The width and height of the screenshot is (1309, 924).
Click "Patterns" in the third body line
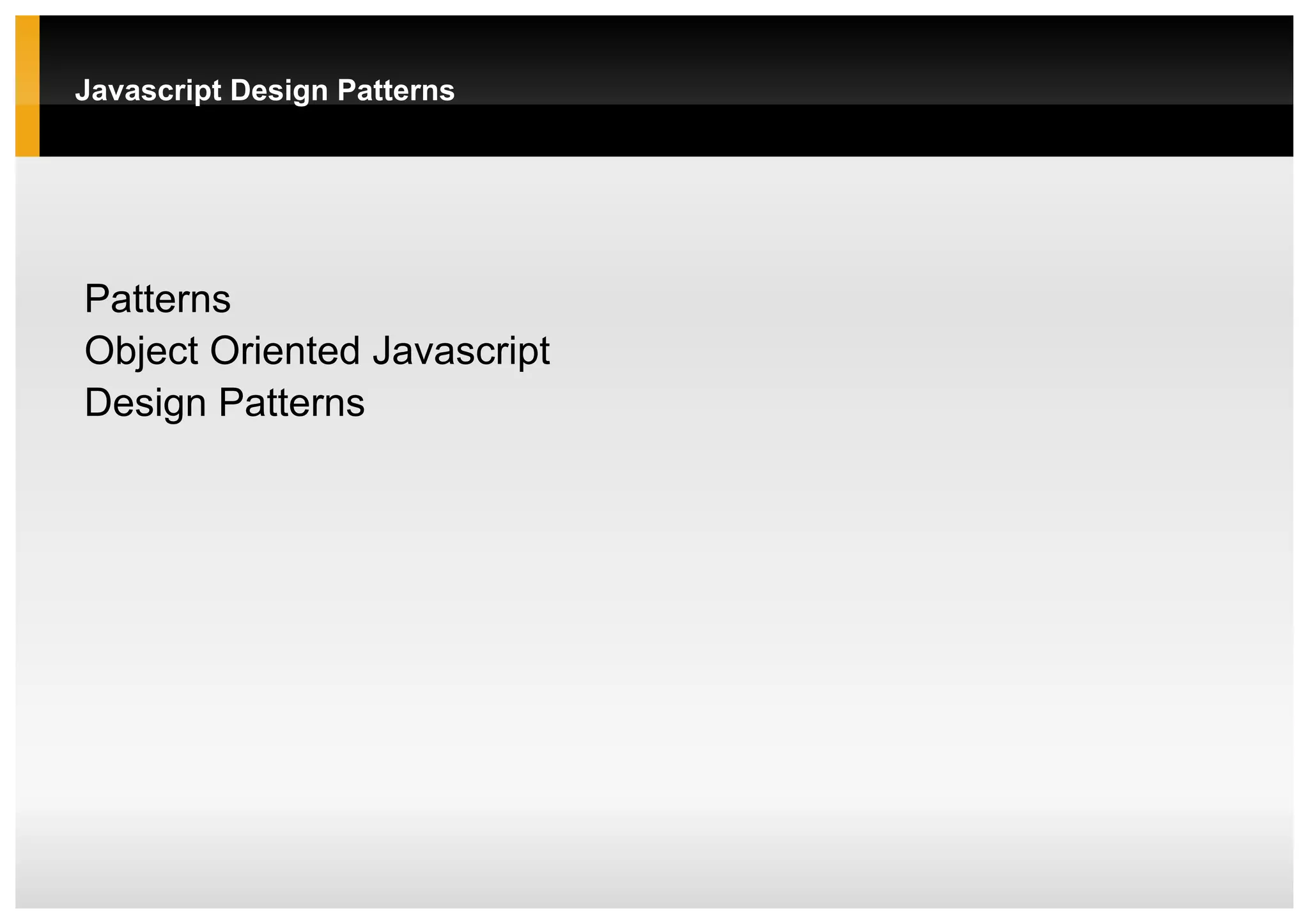point(291,403)
